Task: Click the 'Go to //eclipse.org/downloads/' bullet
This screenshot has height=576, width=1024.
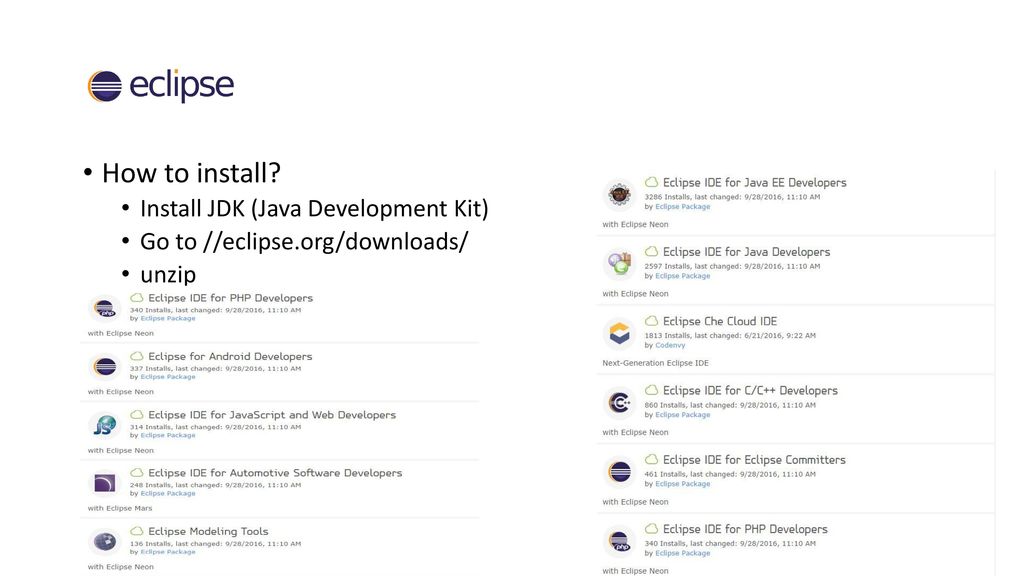Action: [x=304, y=242]
